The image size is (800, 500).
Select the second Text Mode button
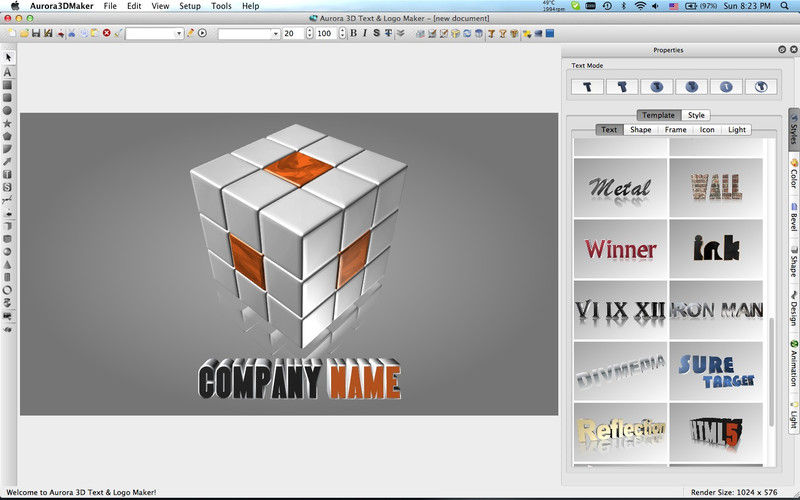(x=622, y=87)
